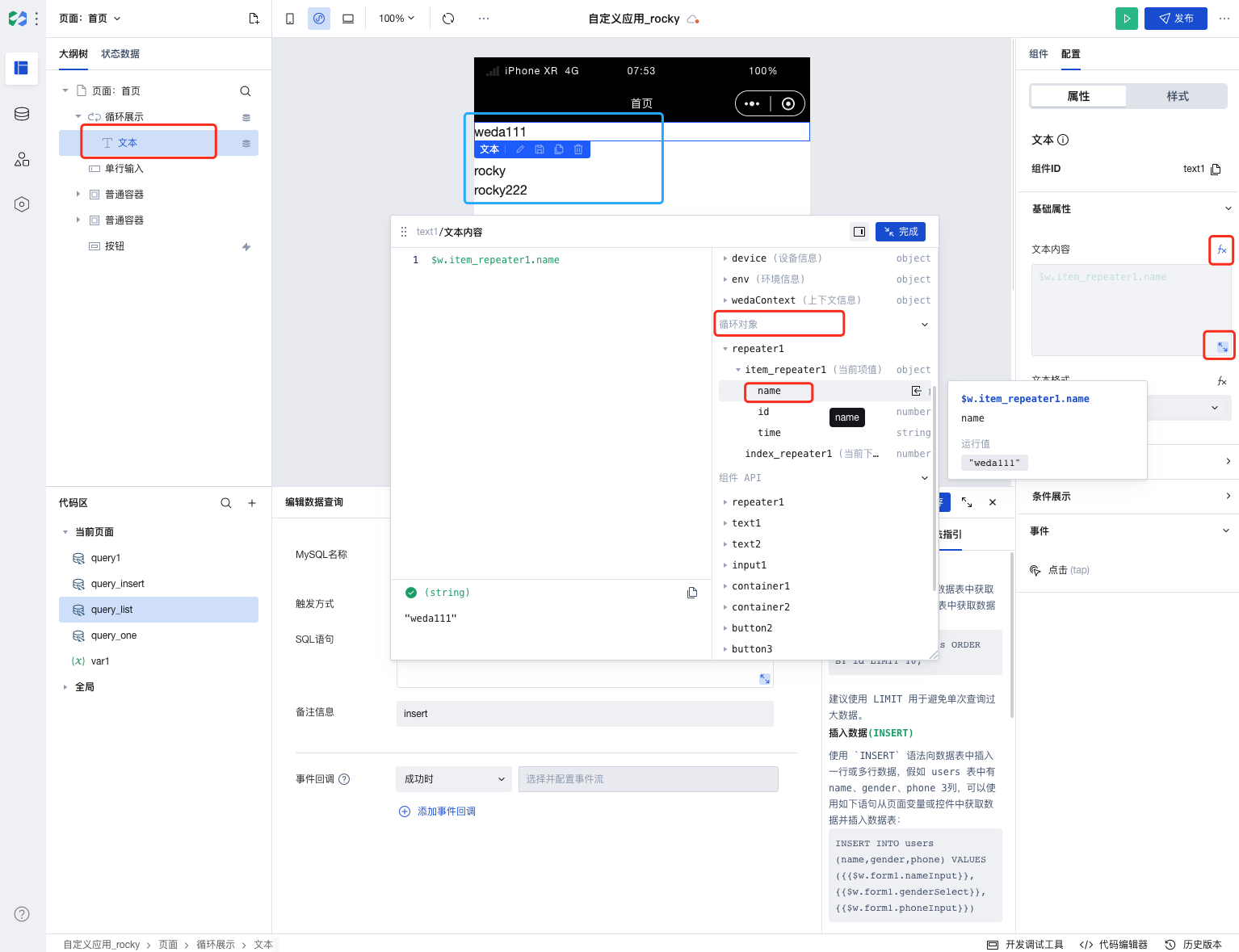The width and height of the screenshot is (1239, 952).
Task: Expand the 文本内容 editor icon
Action: (x=1222, y=346)
